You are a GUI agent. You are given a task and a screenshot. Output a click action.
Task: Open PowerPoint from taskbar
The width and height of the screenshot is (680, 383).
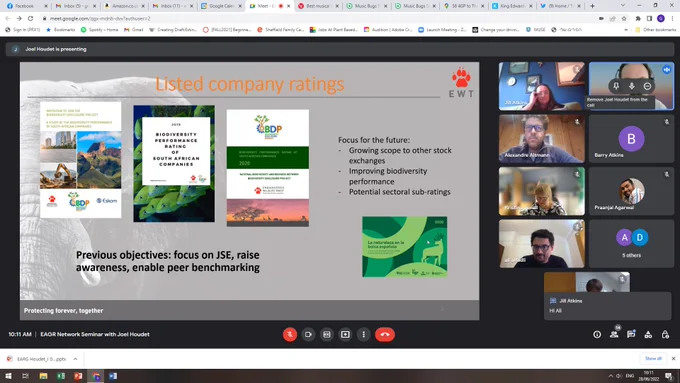78,376
